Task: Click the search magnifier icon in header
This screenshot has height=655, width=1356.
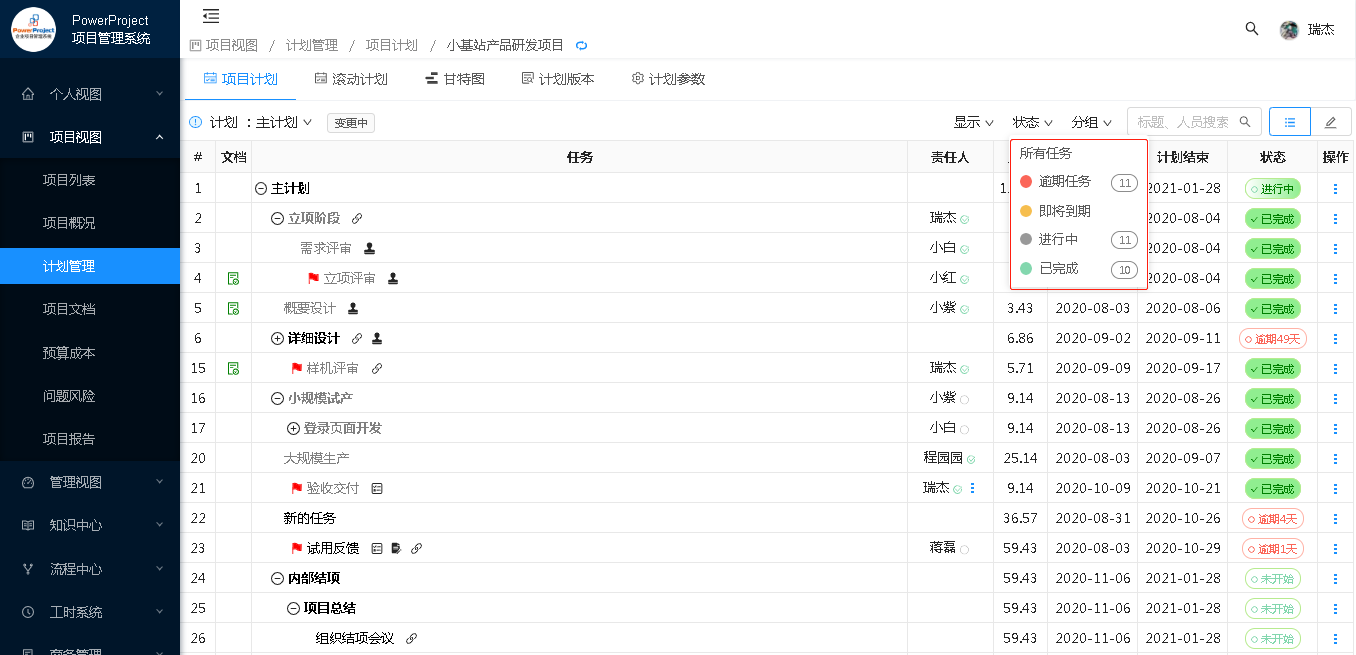Action: click(x=1251, y=29)
